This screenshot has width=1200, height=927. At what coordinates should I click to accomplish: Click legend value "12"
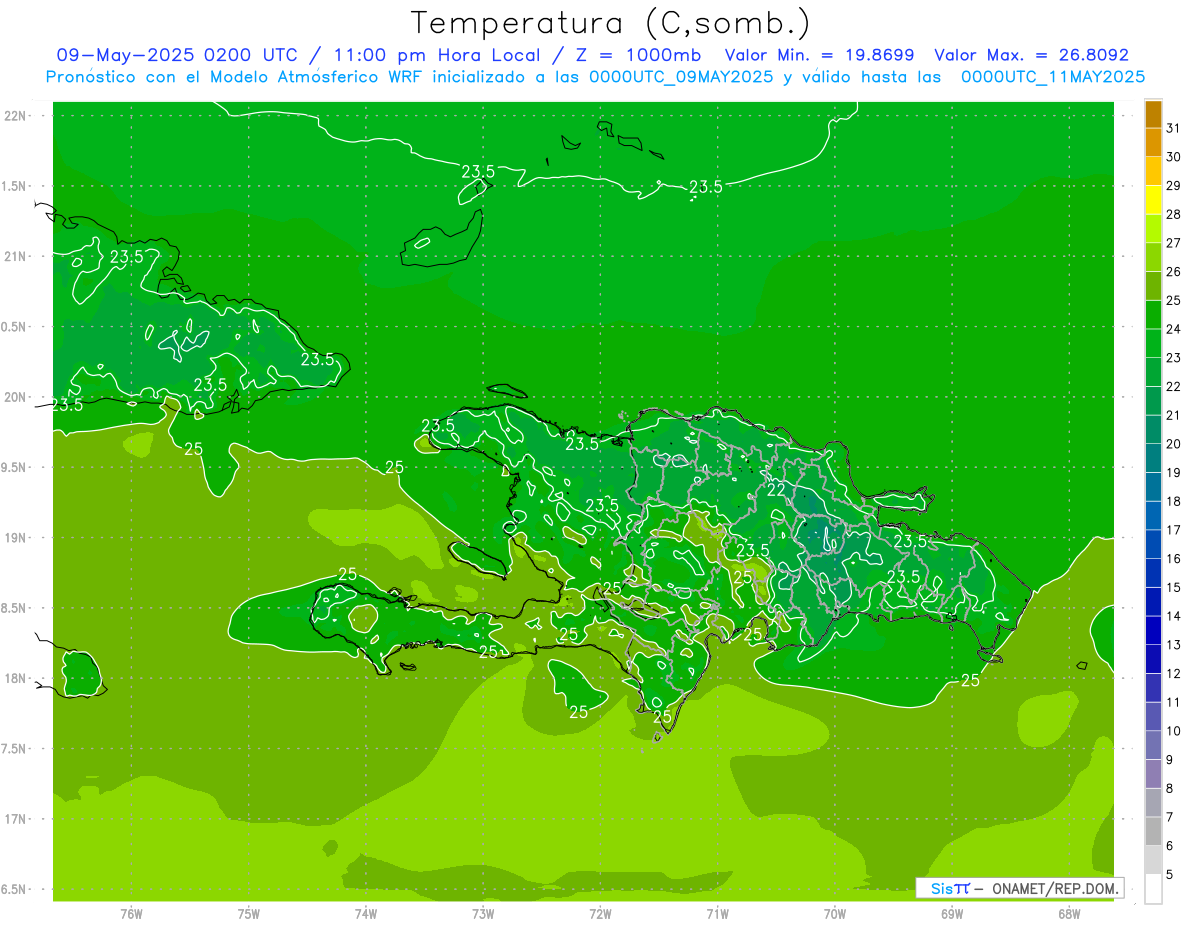[x=1174, y=673]
